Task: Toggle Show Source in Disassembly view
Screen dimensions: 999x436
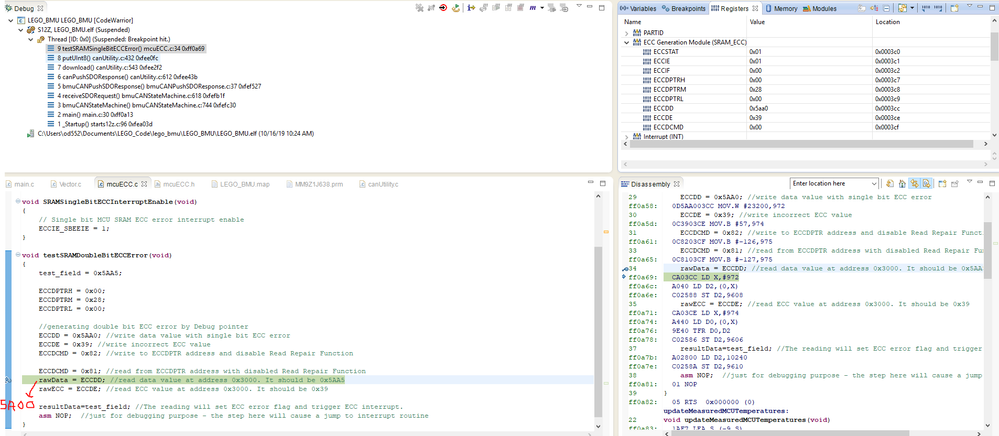Action: pos(926,184)
